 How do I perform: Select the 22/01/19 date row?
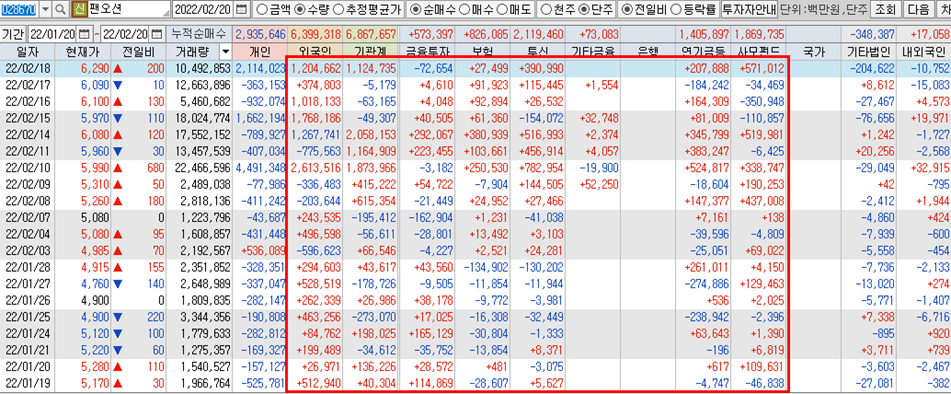pyautogui.click(x=476, y=383)
